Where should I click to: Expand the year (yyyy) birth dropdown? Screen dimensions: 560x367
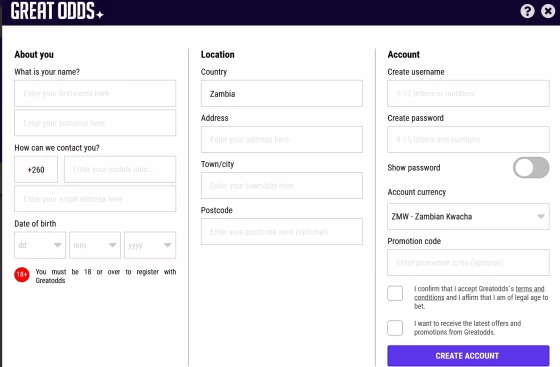click(x=150, y=245)
